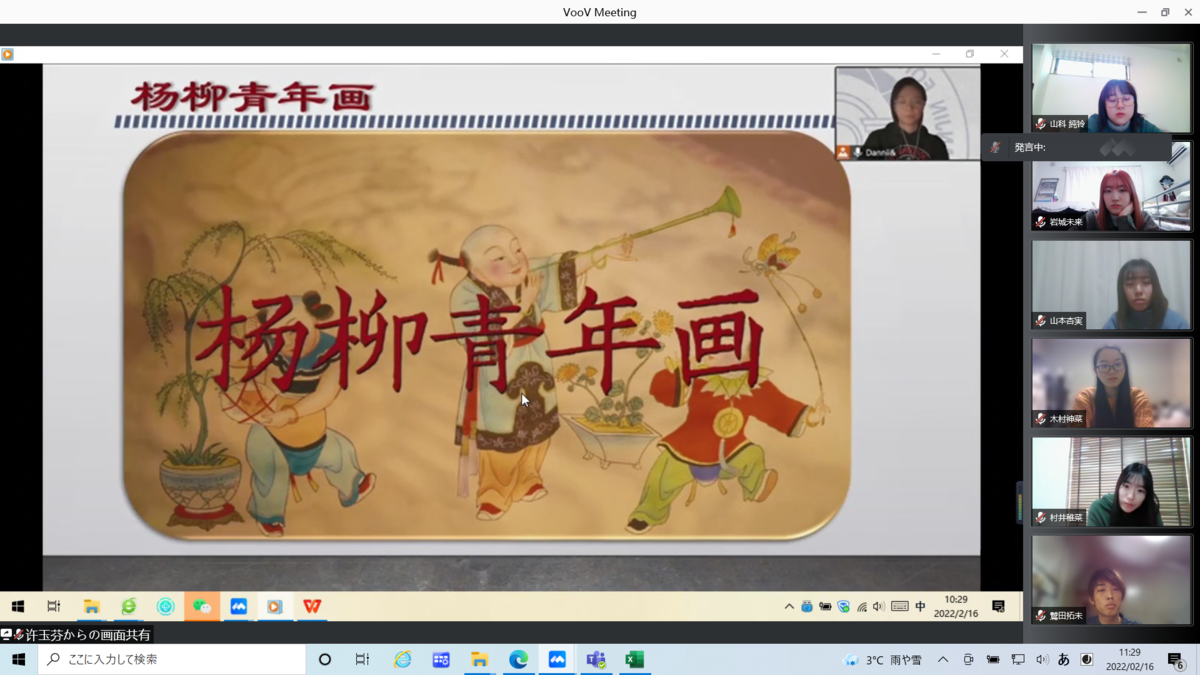Click the green browser icon in shared taskbar
Viewport: 1200px width, 675px height.
click(129, 606)
